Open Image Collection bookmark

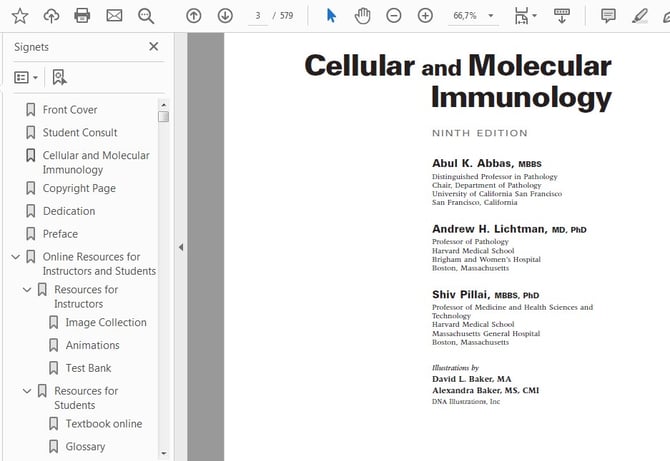tap(106, 323)
